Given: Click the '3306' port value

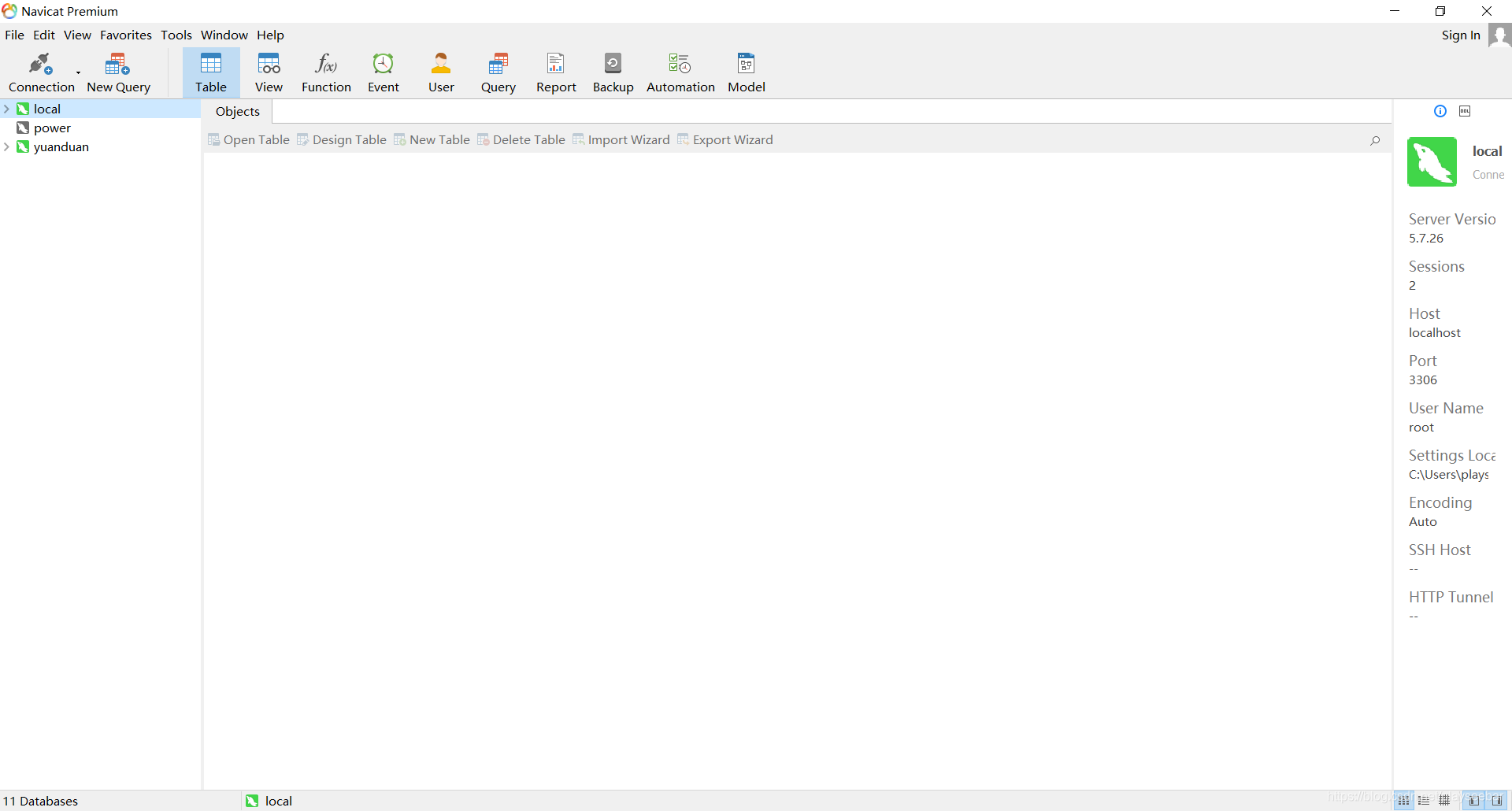Looking at the screenshot, I should (x=1423, y=380).
